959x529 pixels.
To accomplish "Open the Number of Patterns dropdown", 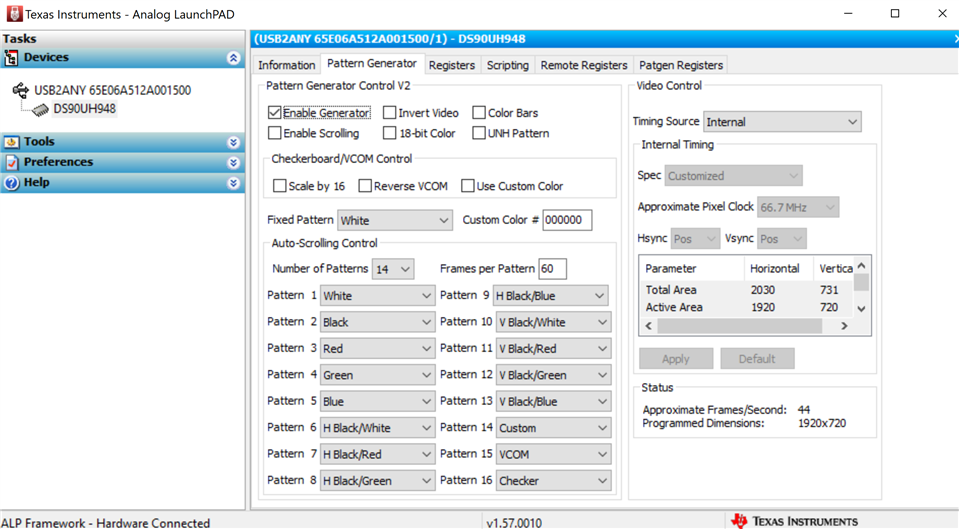I will click(393, 269).
